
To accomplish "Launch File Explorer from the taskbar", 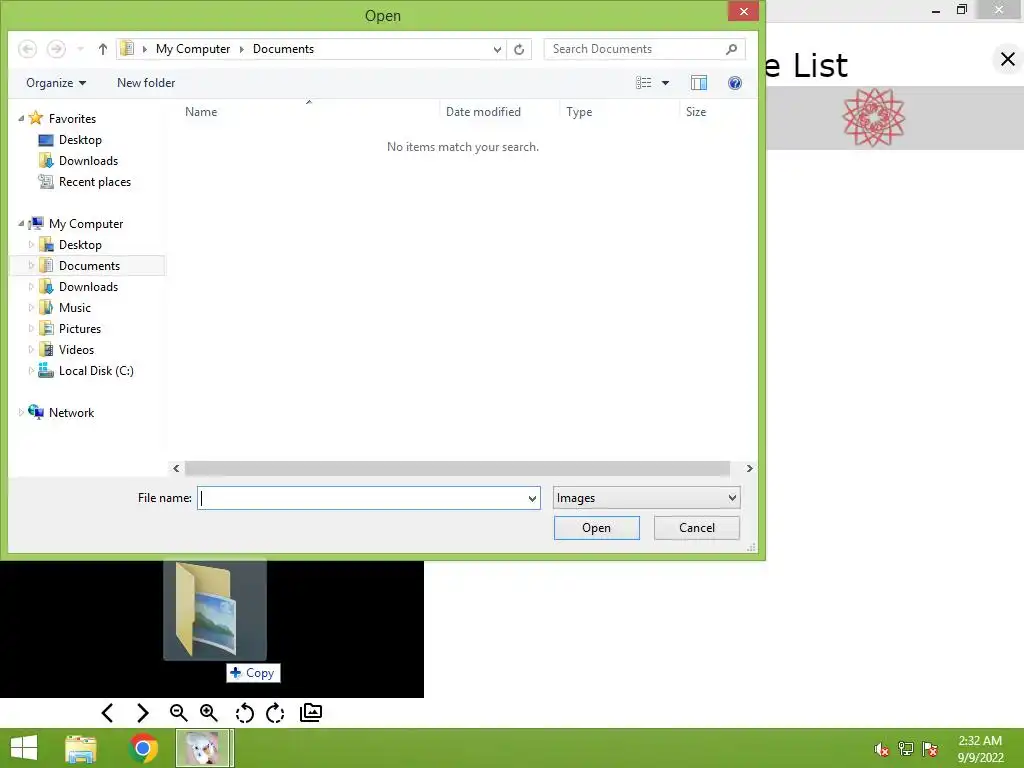I will click(x=81, y=748).
